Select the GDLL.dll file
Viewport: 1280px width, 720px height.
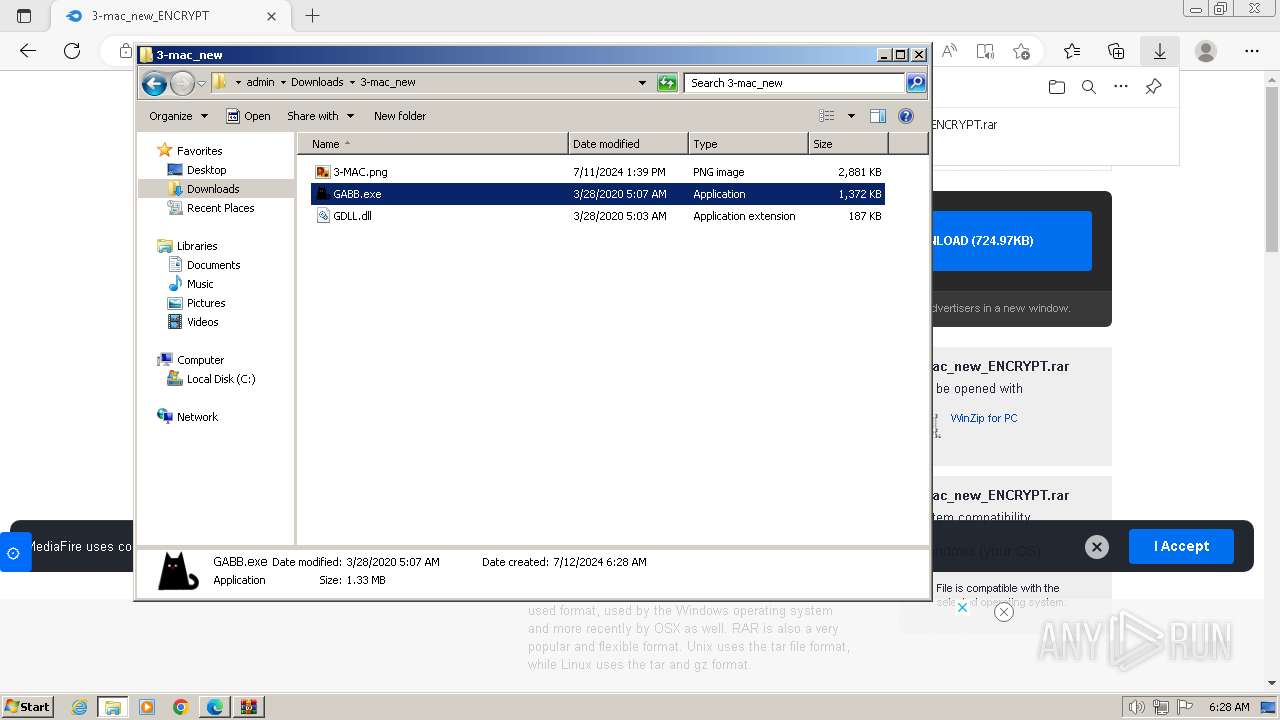point(598,216)
